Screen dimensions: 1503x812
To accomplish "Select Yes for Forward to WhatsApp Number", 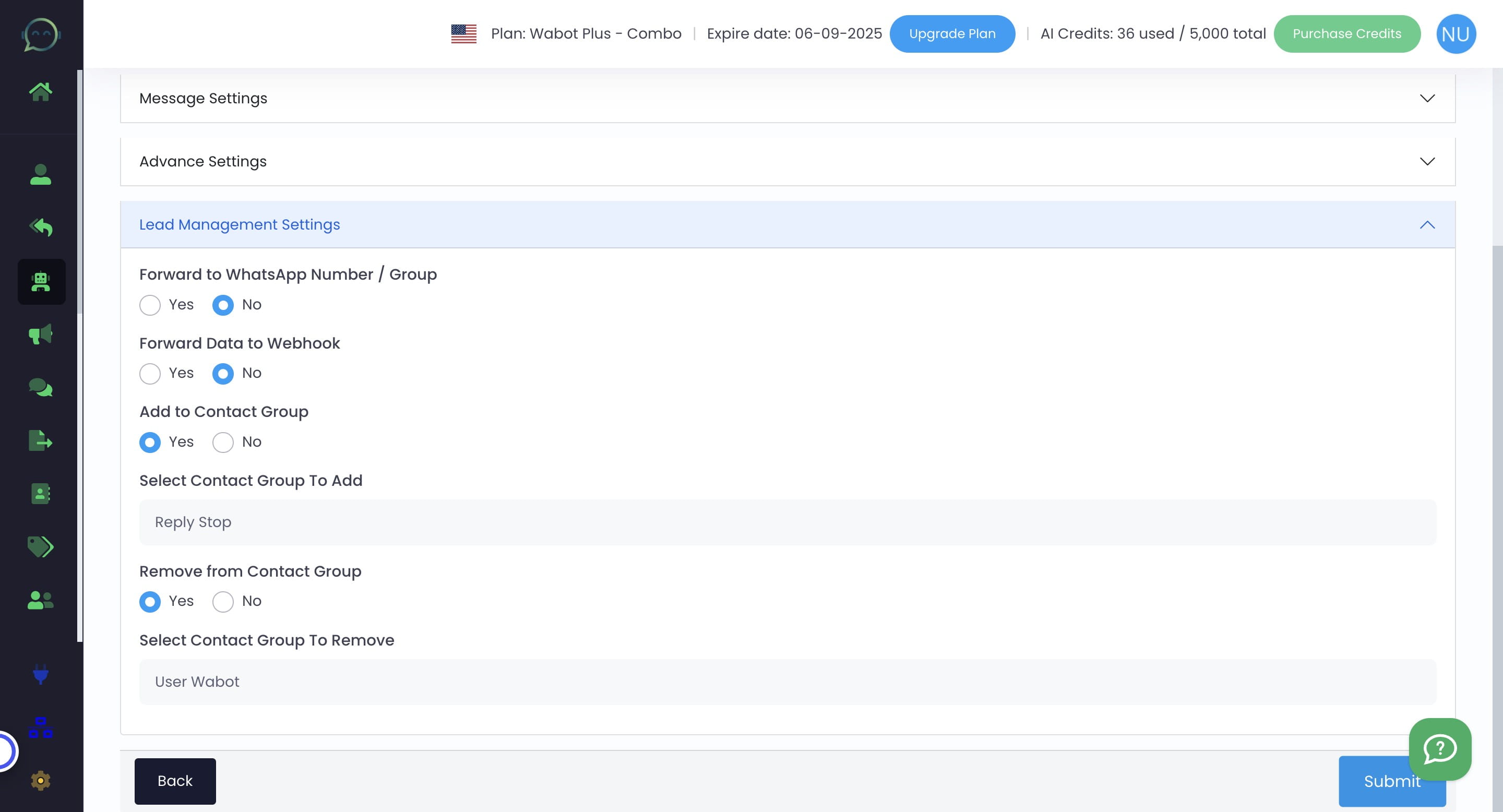I will coord(150,305).
